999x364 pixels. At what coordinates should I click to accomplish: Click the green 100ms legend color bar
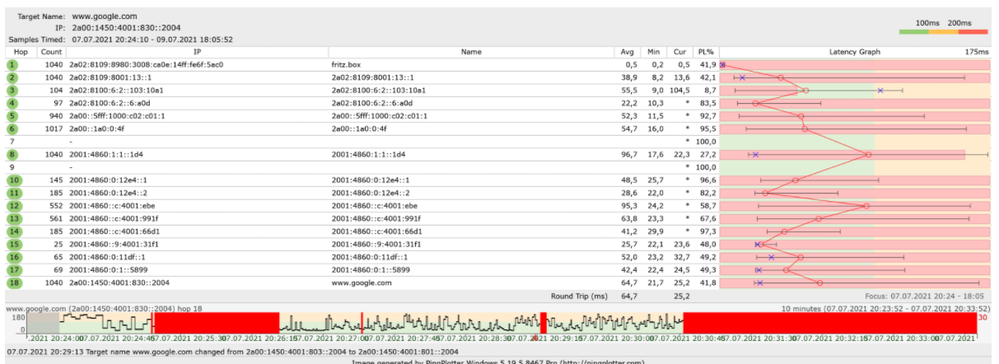click(x=914, y=31)
